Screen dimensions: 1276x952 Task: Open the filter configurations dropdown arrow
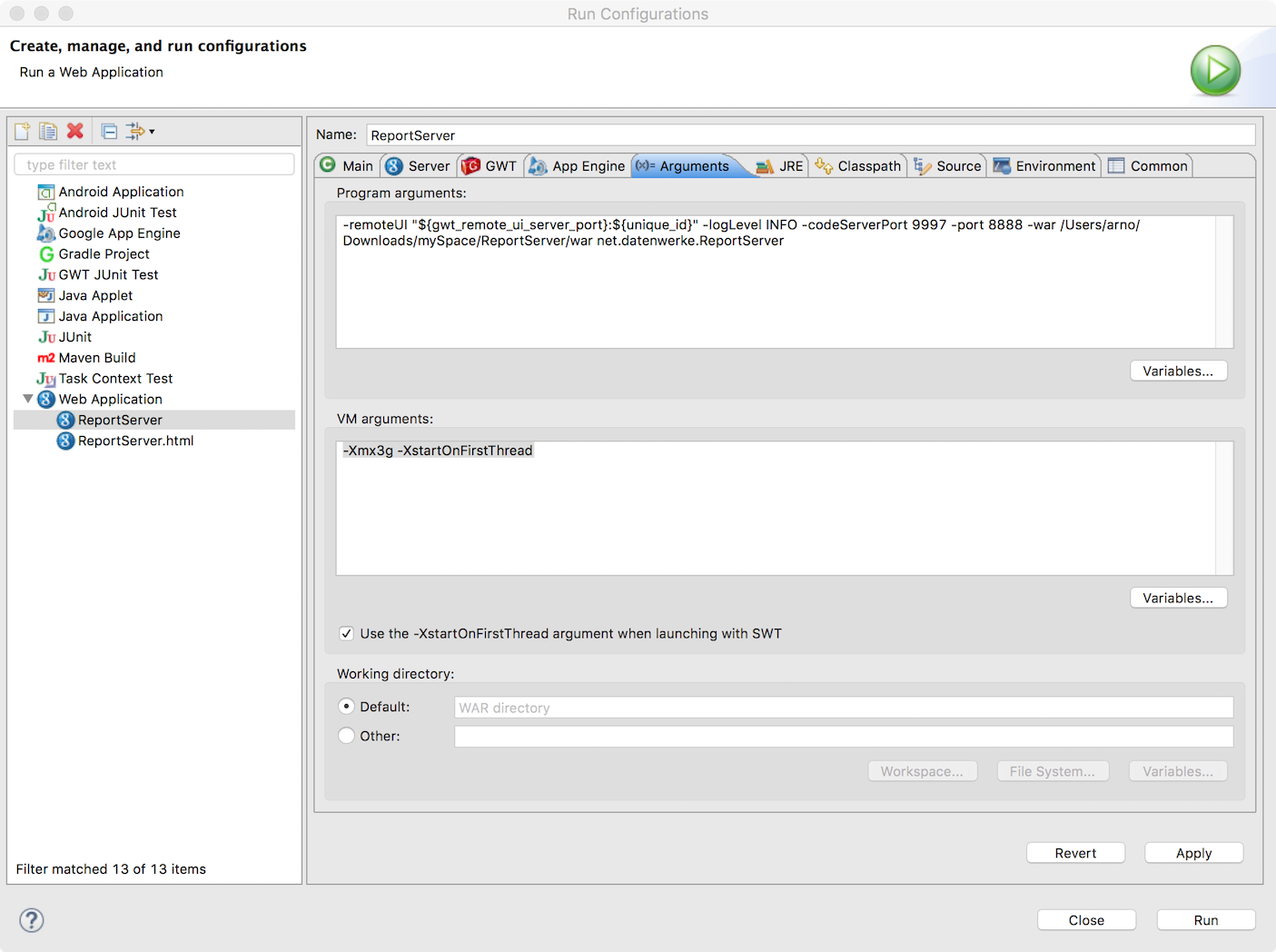click(x=152, y=132)
